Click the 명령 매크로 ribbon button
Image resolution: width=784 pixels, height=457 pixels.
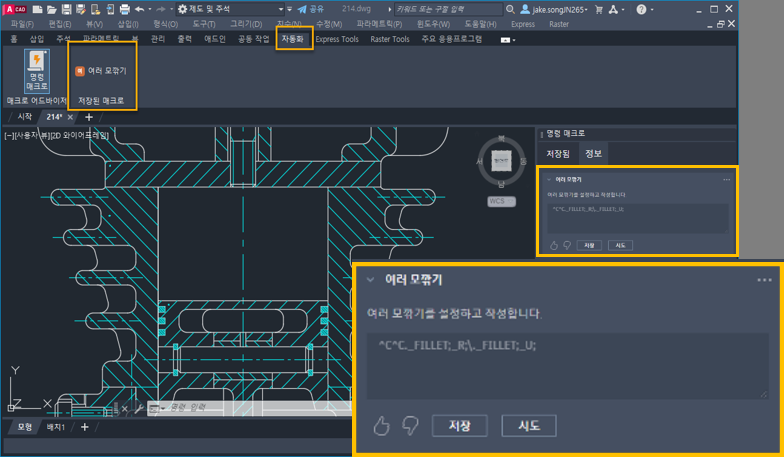point(37,71)
